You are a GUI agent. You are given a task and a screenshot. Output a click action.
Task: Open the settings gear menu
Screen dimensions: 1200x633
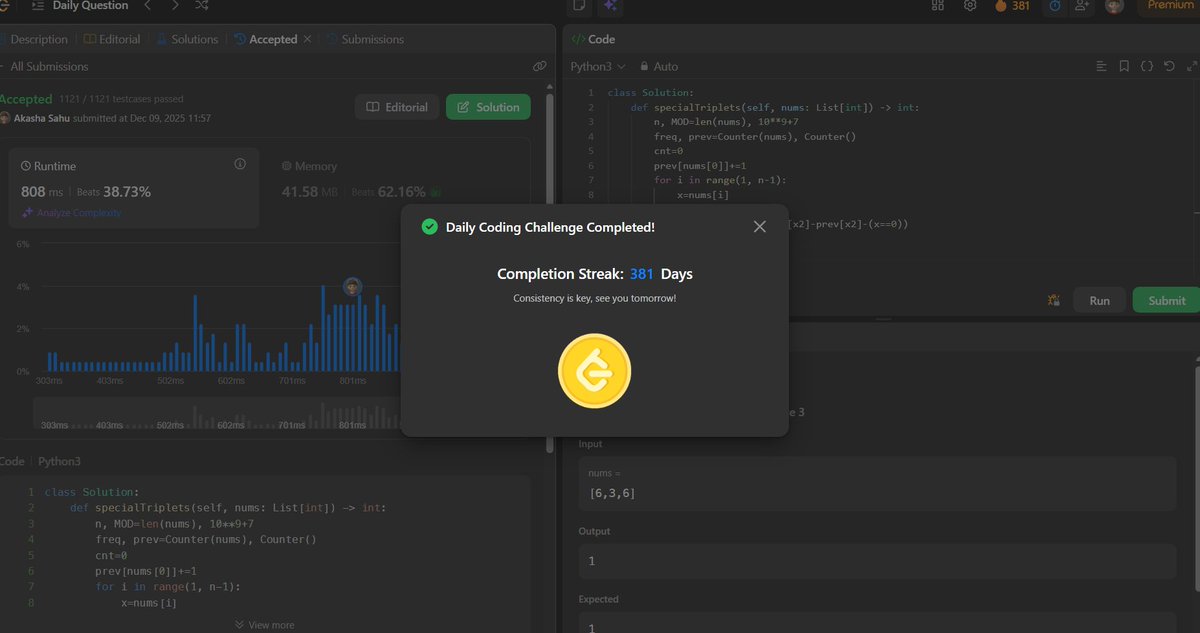coord(968,6)
